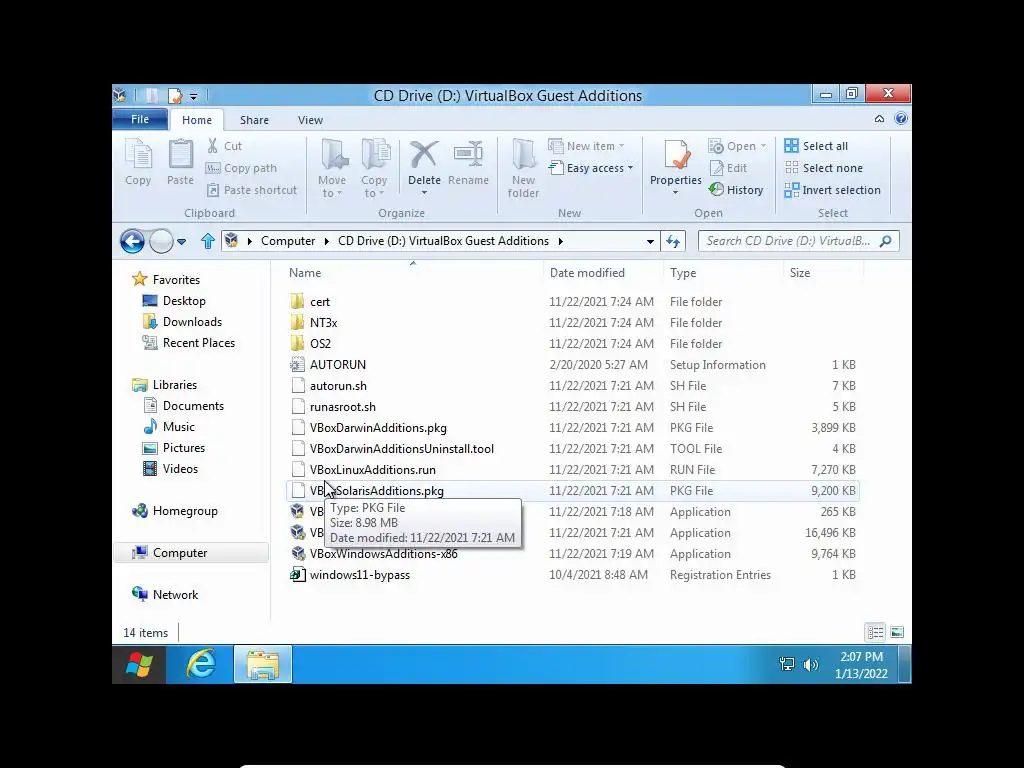Go up one level with Up arrow
1024x768 pixels.
point(208,241)
